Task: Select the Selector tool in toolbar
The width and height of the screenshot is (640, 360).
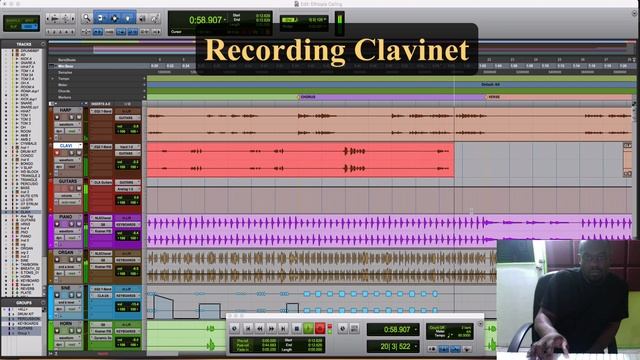Action: pyautogui.click(x=114, y=18)
